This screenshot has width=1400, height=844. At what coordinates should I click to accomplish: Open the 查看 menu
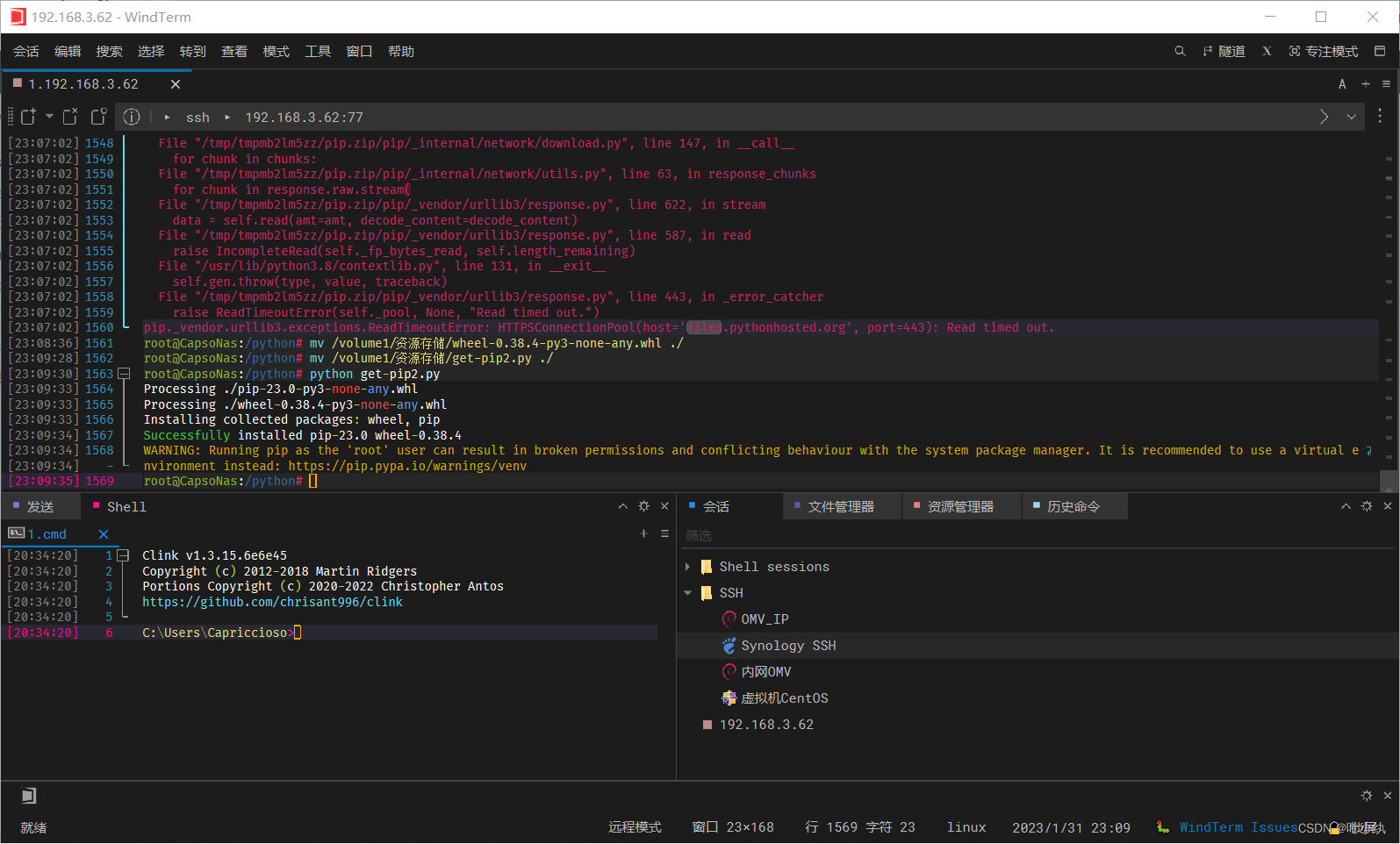[x=234, y=52]
